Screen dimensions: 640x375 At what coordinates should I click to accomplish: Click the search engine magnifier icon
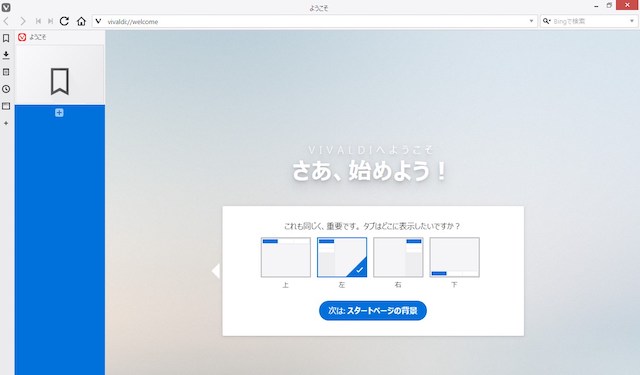pos(547,21)
